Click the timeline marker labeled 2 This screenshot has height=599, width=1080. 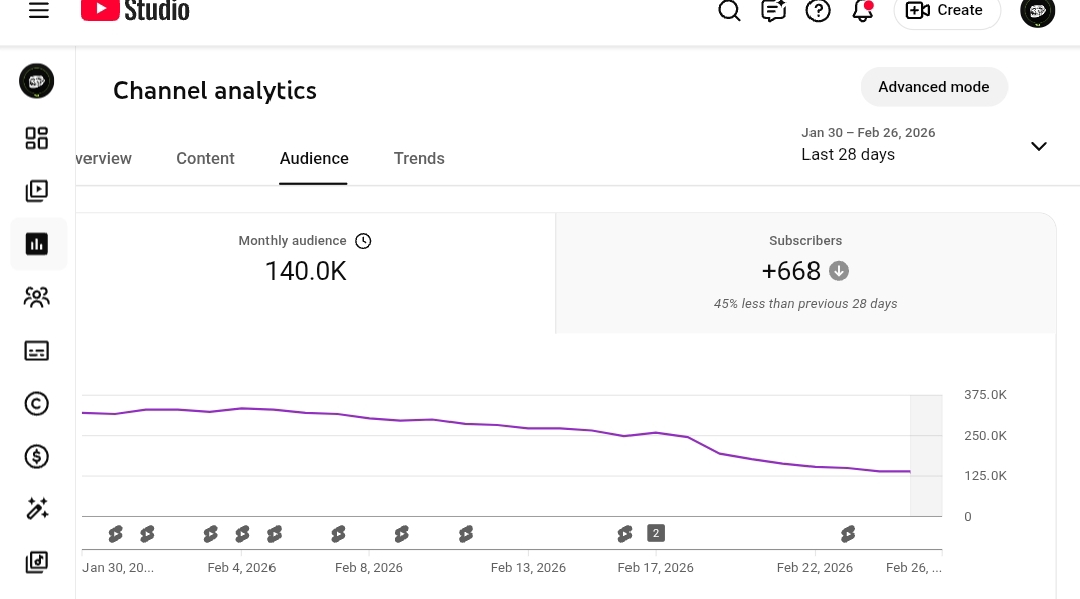(x=656, y=533)
